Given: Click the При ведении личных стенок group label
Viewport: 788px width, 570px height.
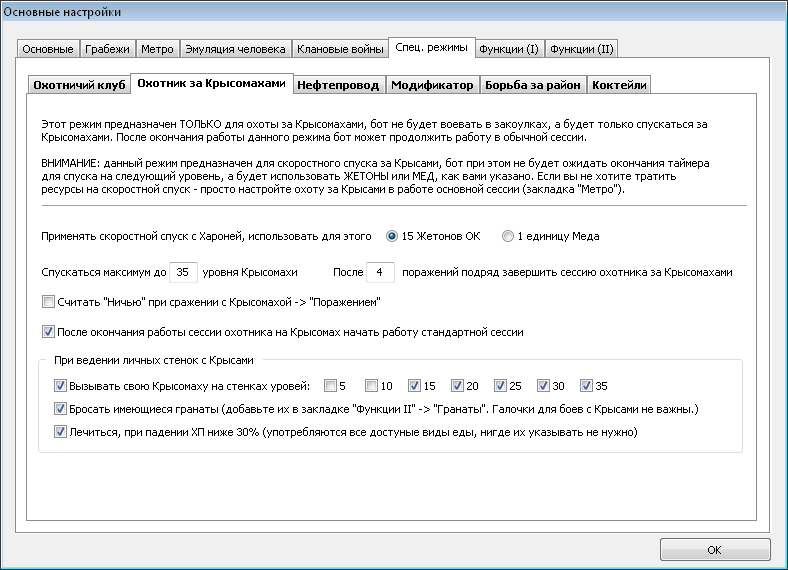Looking at the screenshot, I should pos(154,360).
